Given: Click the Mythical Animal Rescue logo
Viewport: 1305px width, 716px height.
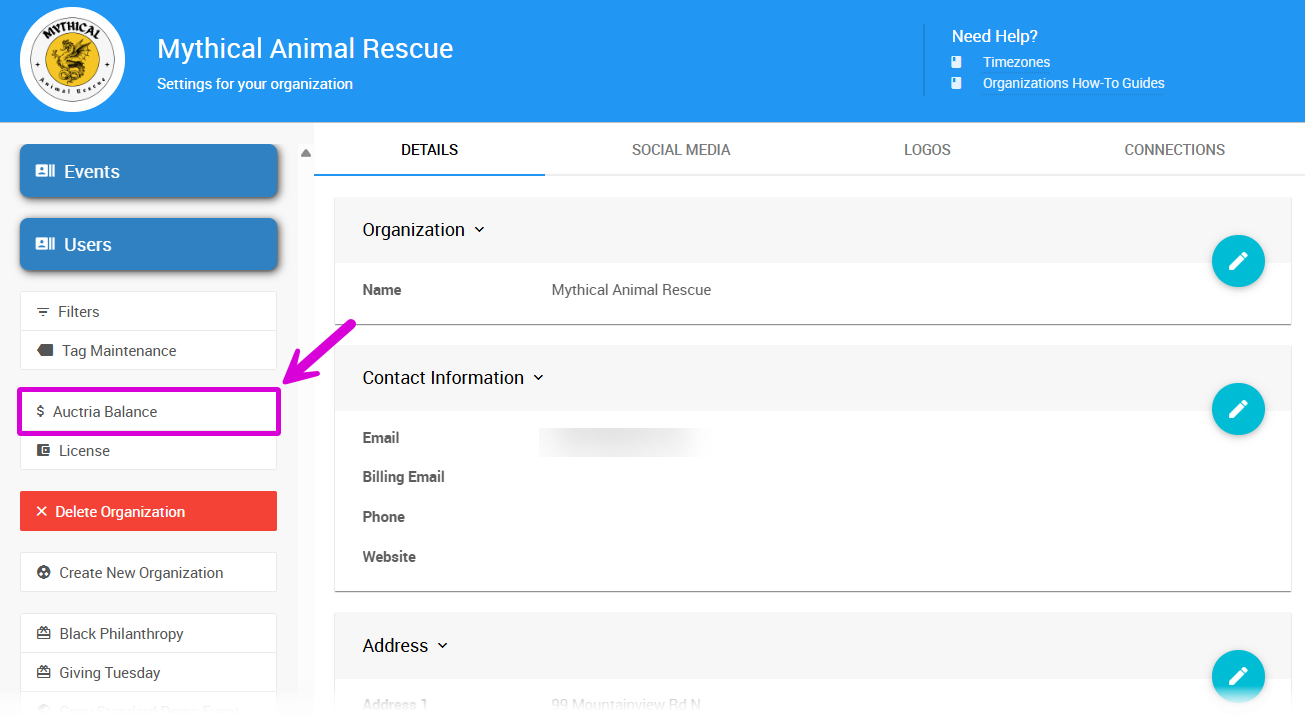Looking at the screenshot, I should tap(72, 60).
